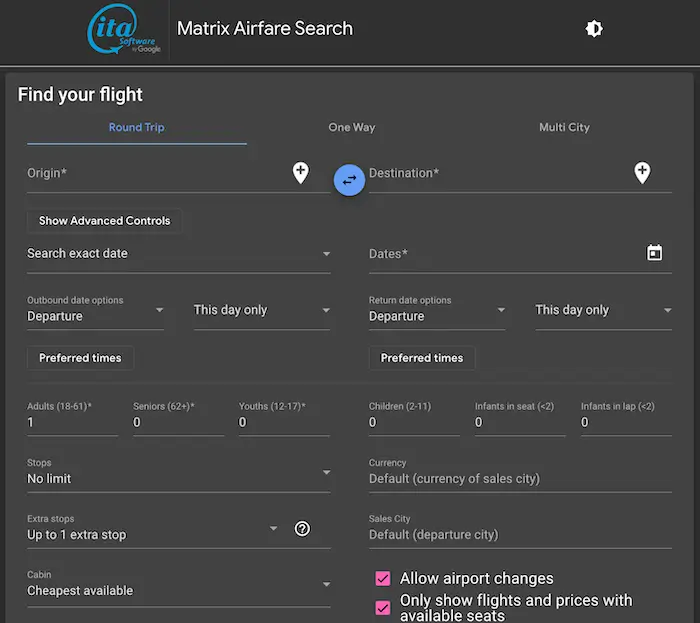
Task: Click the Find your flight heading
Action: point(80,95)
